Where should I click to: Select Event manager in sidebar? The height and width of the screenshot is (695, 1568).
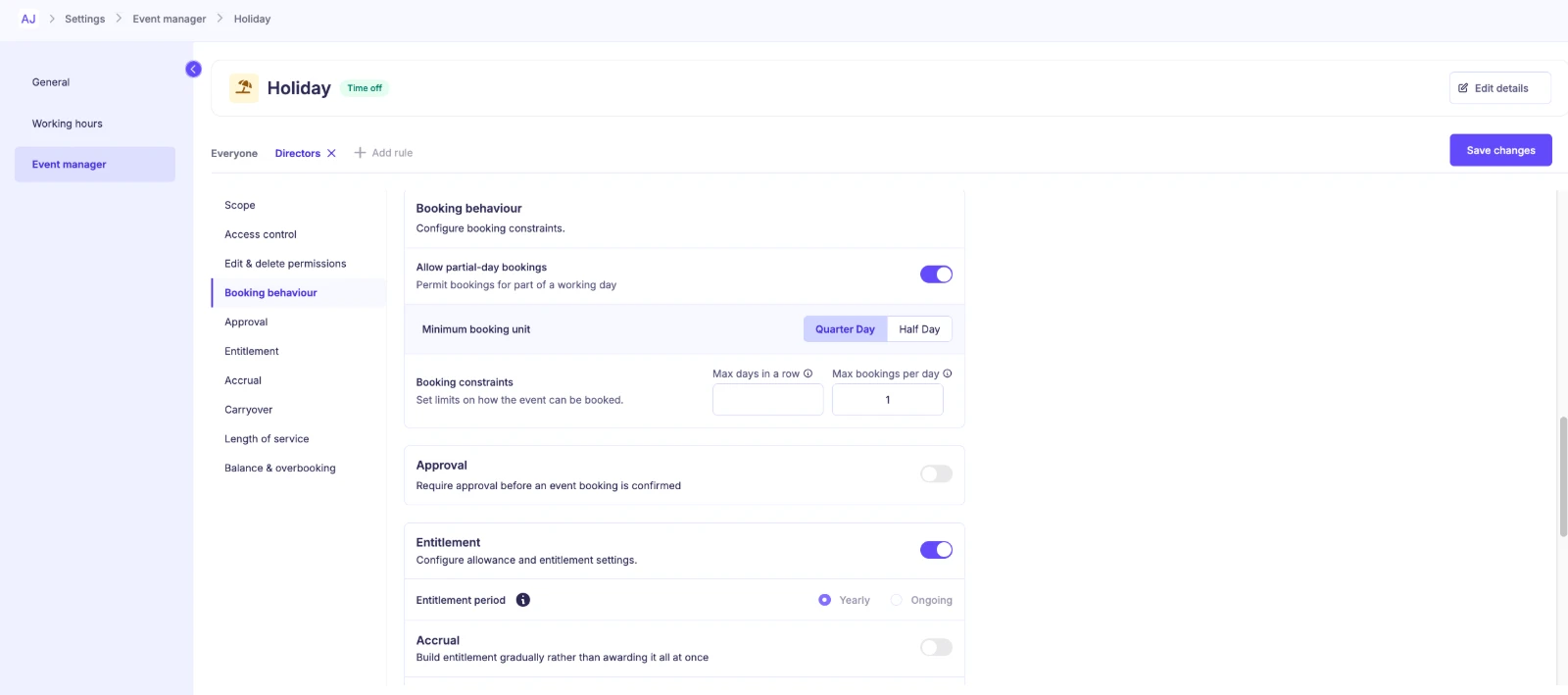coord(95,165)
